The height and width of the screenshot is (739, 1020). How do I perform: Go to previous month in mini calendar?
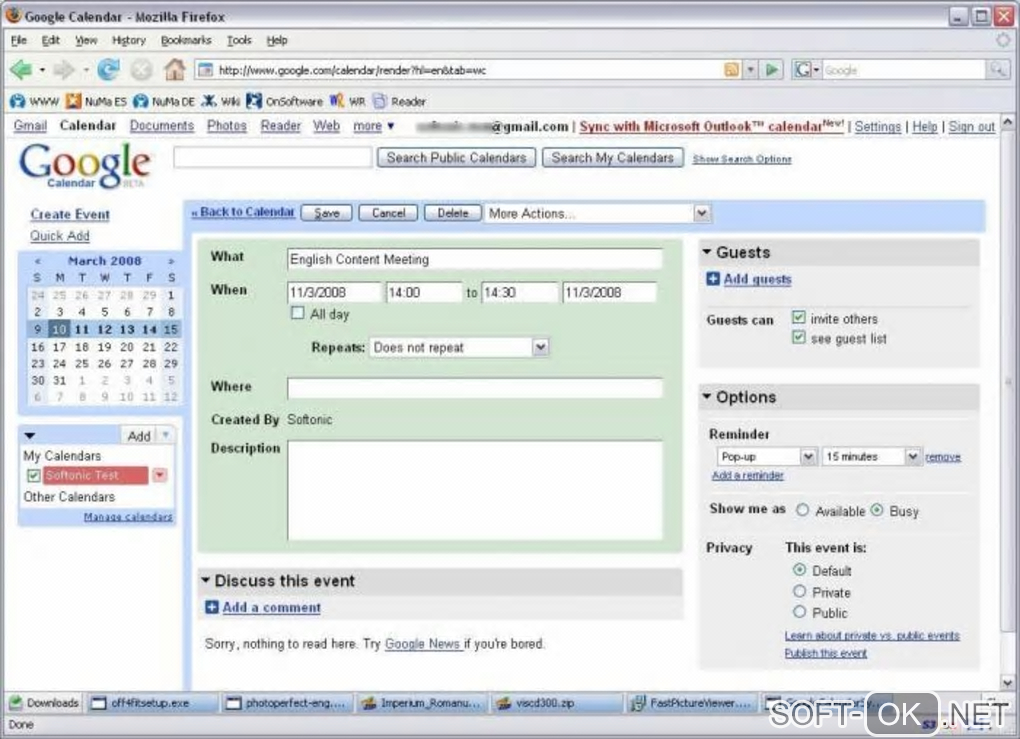[x=38, y=261]
